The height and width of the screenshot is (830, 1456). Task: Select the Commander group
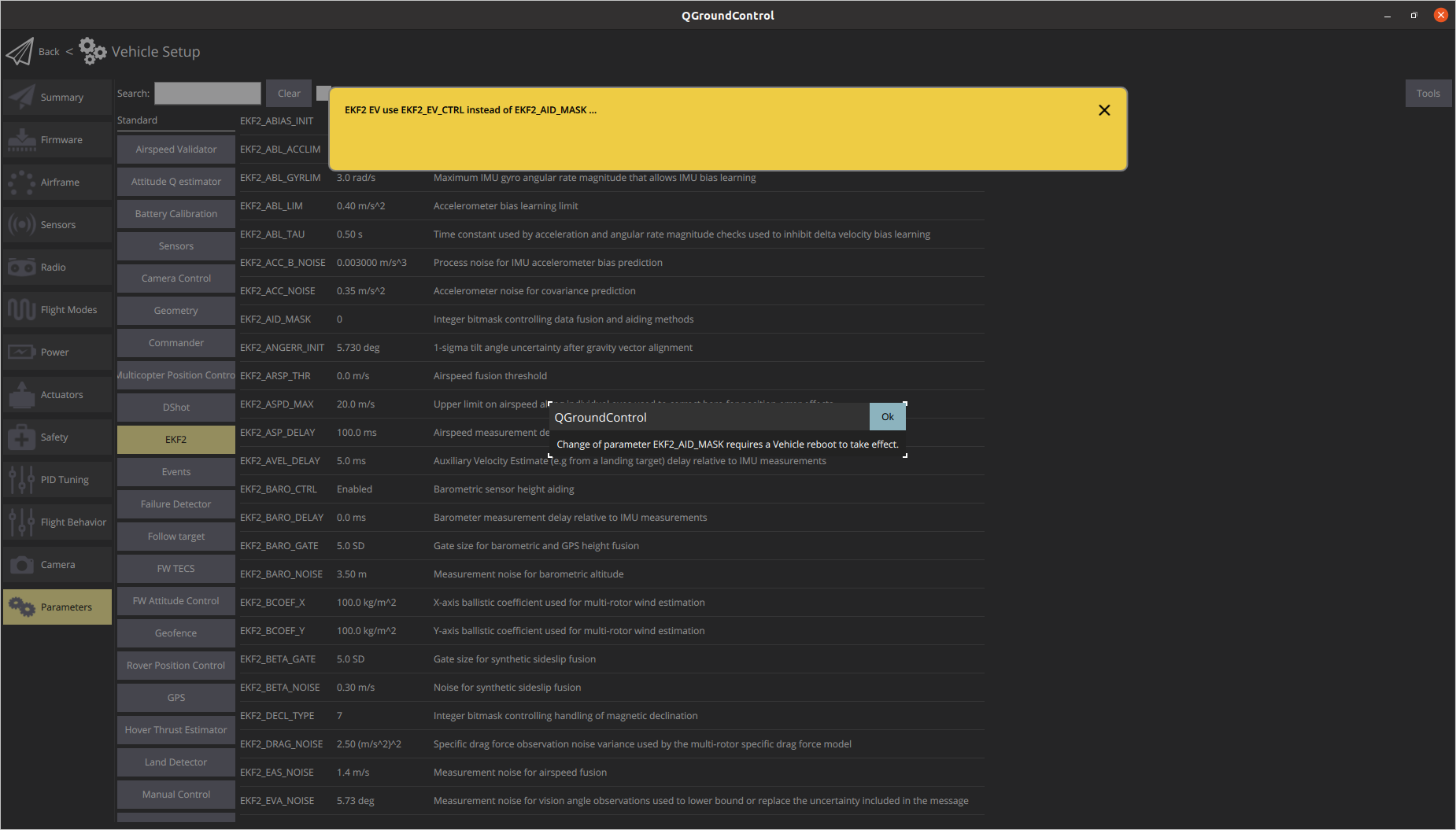176,343
